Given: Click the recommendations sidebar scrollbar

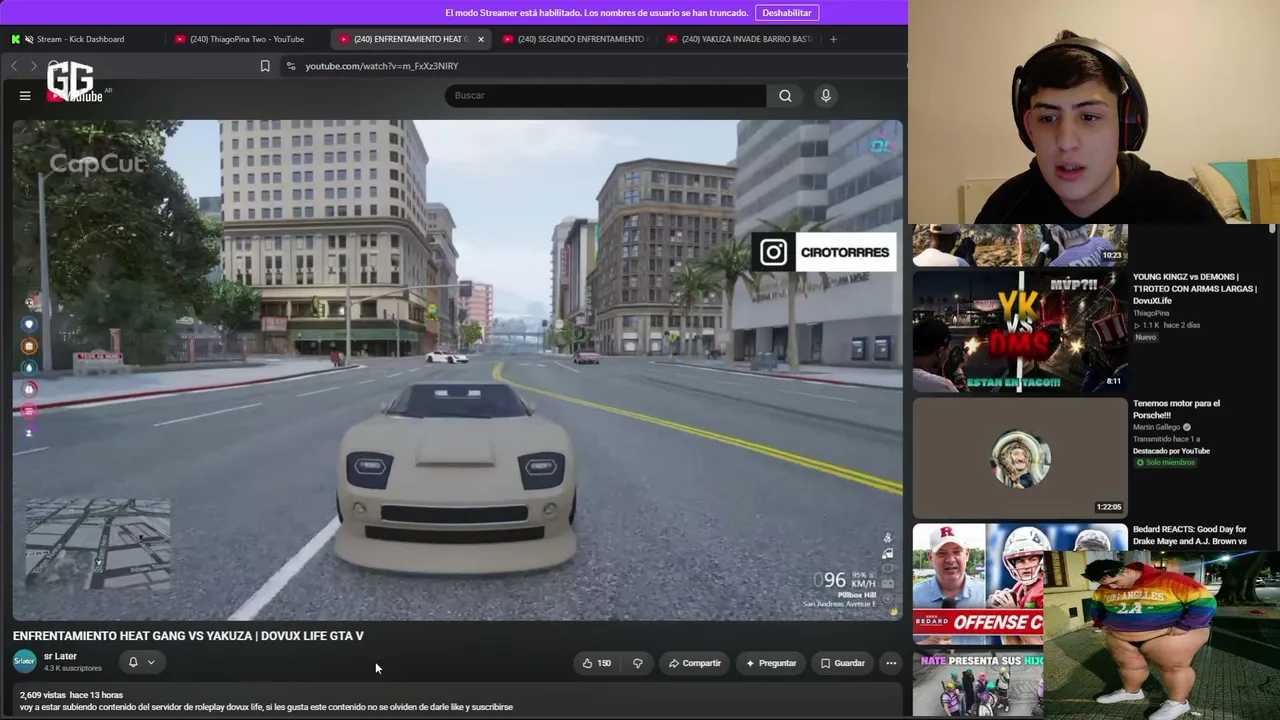Looking at the screenshot, I should 1272,230.
